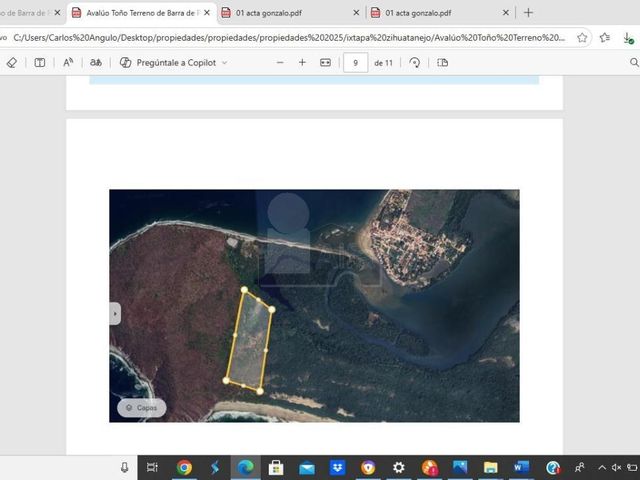The image size is (640, 480).
Task: Activate the read aloud icon
Action: pyautogui.click(x=68, y=63)
